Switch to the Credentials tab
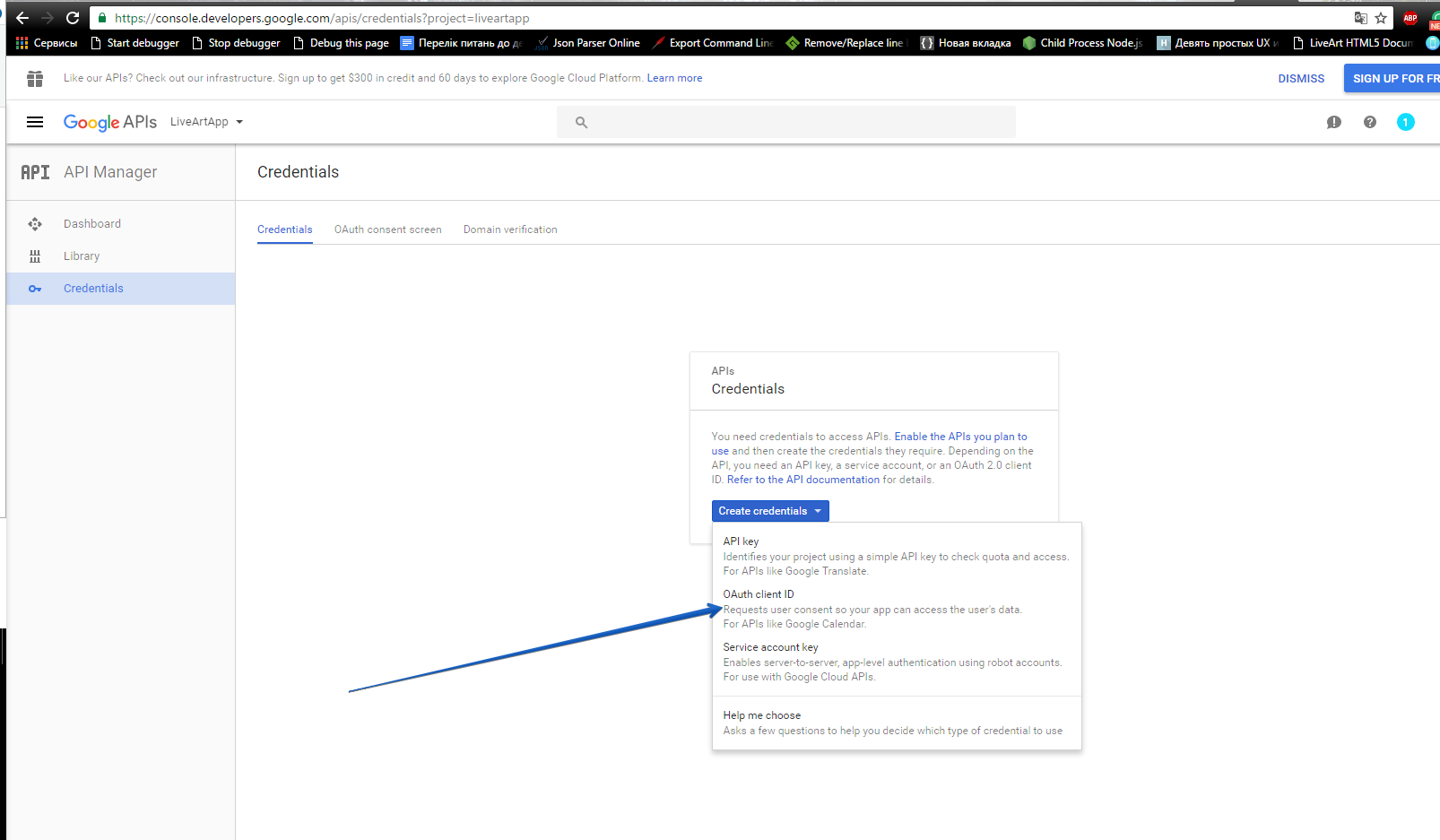Screen dimensions: 1440x840 tap(285, 229)
